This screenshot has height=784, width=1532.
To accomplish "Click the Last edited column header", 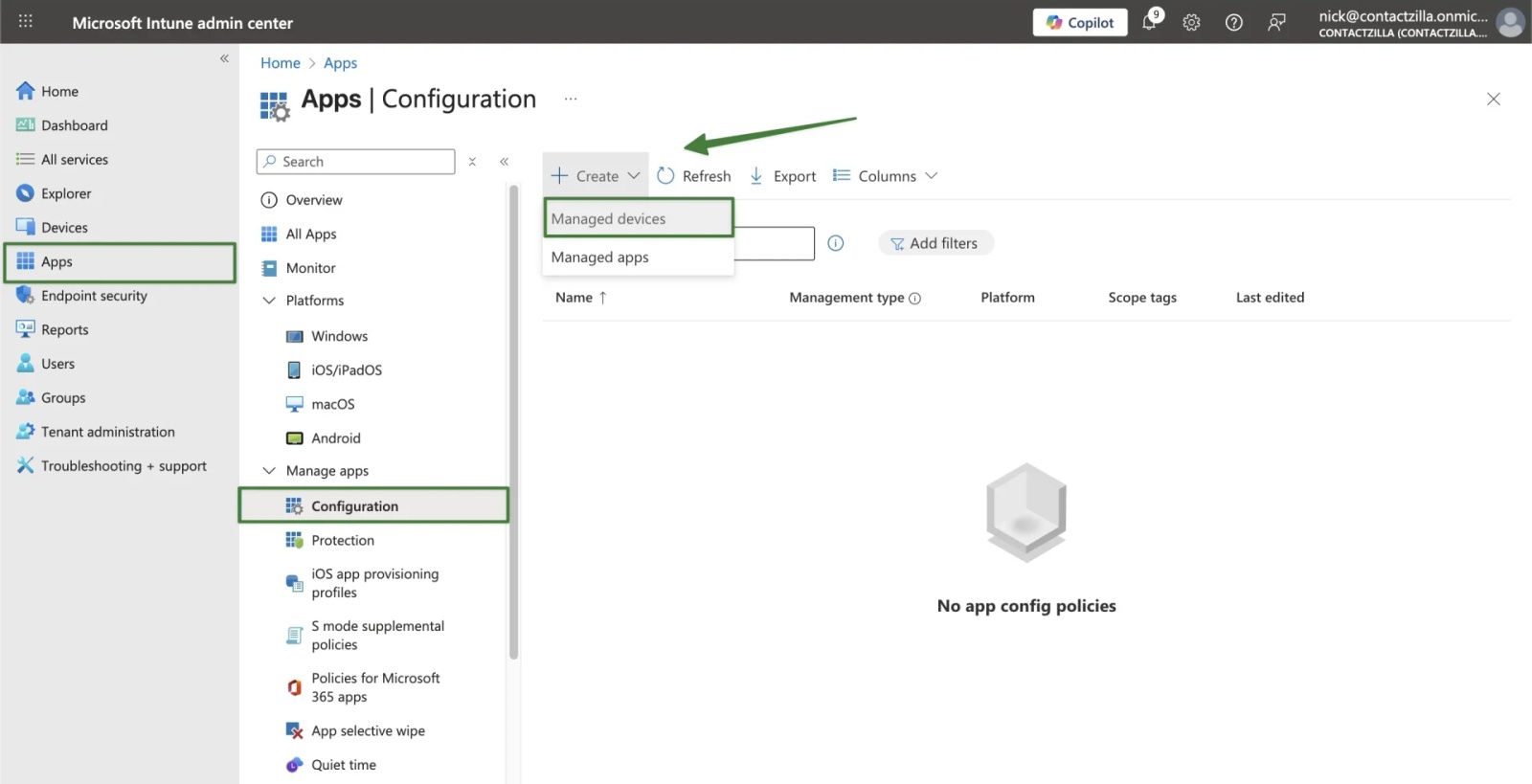I will tap(1270, 298).
